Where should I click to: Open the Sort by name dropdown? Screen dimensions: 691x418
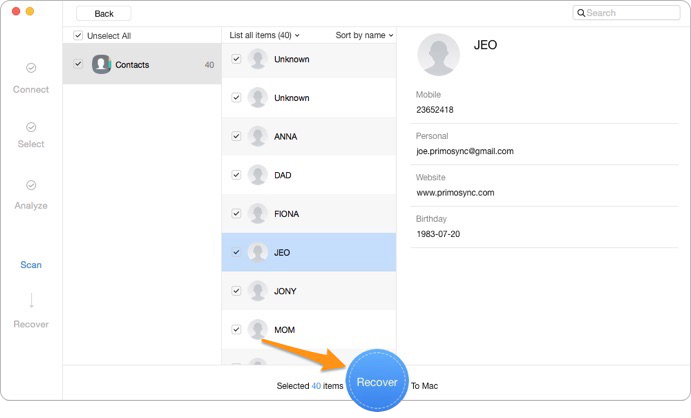[364, 35]
